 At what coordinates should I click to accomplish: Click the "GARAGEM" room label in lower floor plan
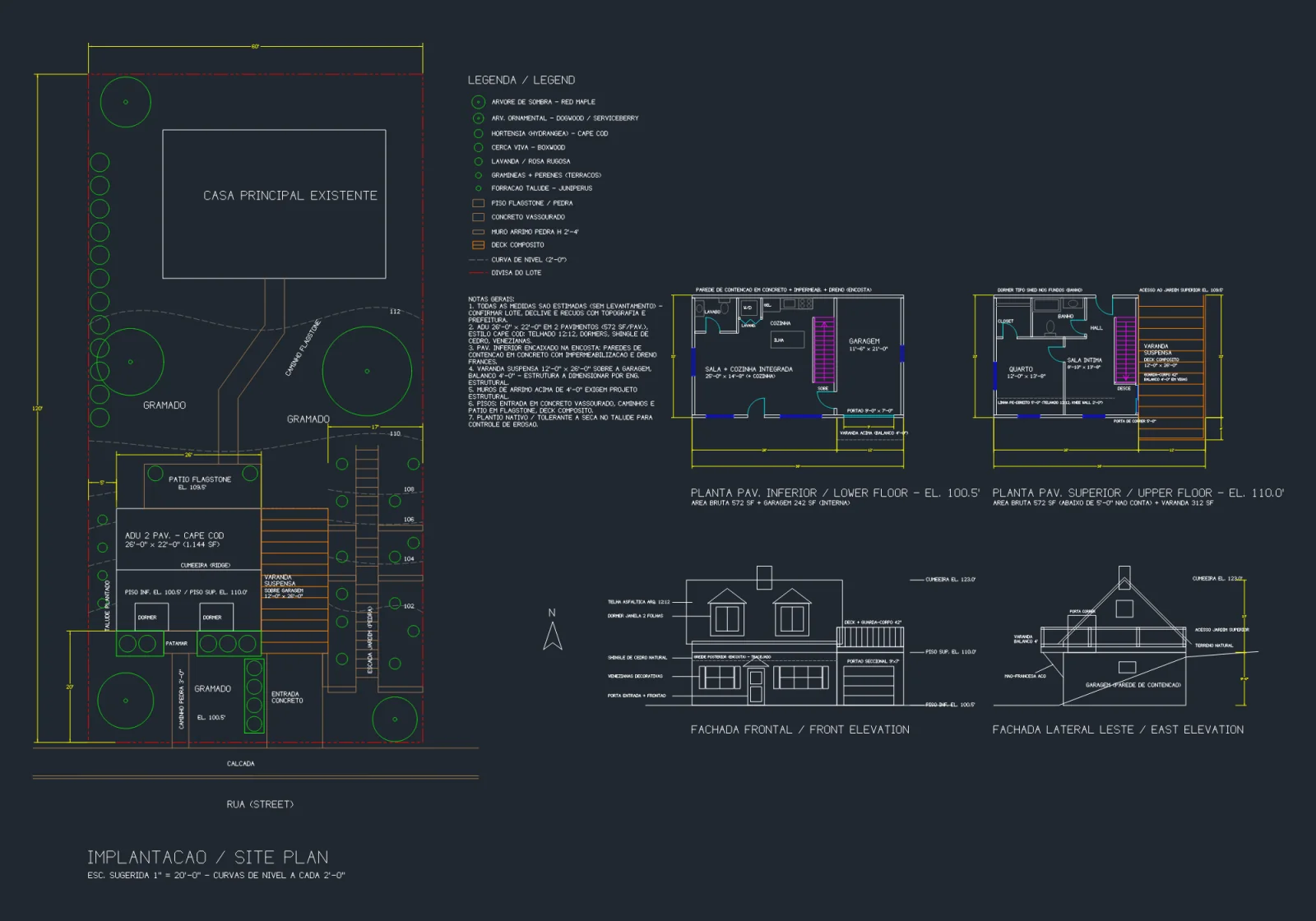click(x=864, y=341)
